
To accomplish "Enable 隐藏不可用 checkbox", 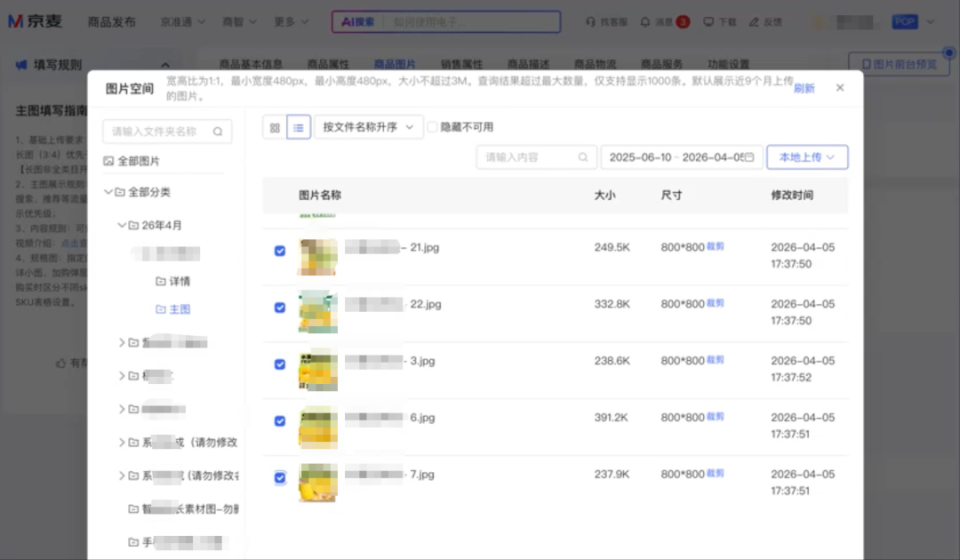I will (432, 127).
